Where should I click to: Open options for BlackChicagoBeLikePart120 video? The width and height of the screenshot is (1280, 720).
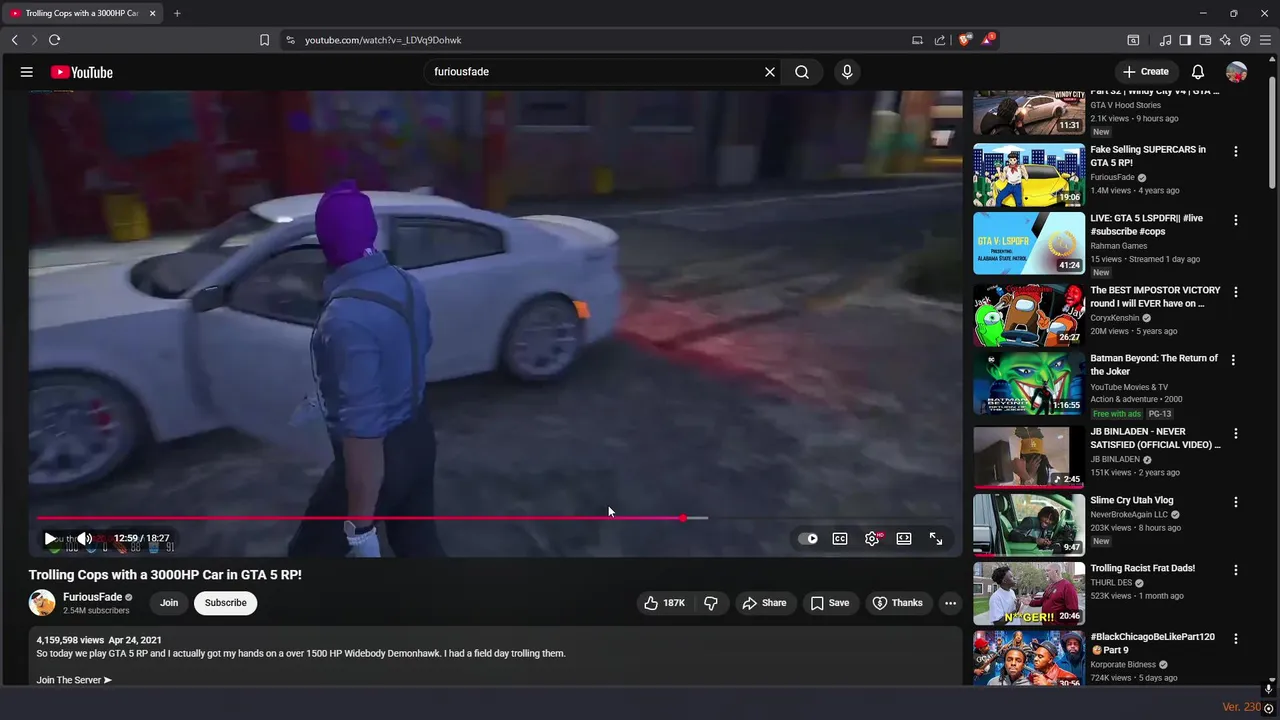coord(1236,639)
